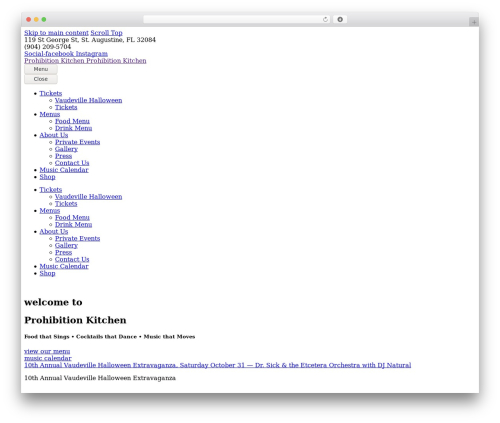Screen dimensions: 500x423
Task: Open Private Events in first navigation list
Action: 77,142
